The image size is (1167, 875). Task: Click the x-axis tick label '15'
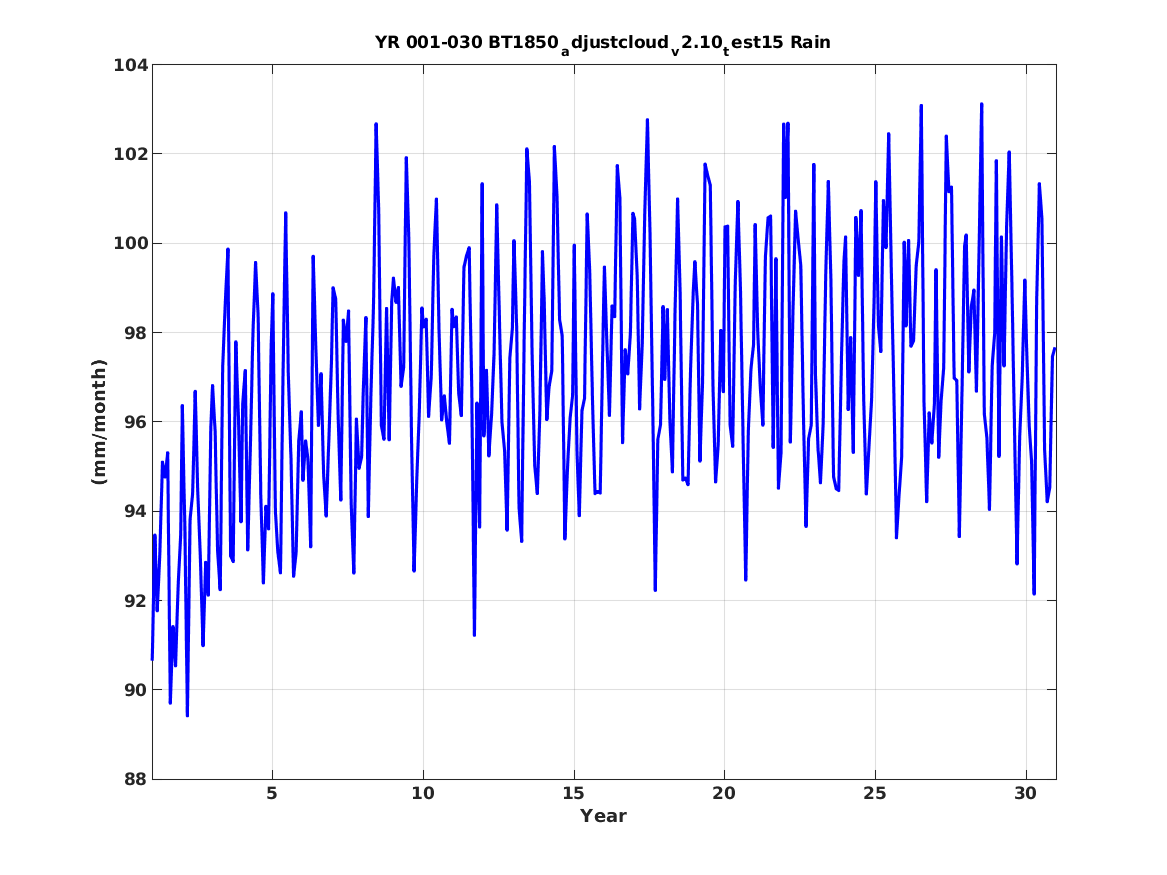point(574,794)
